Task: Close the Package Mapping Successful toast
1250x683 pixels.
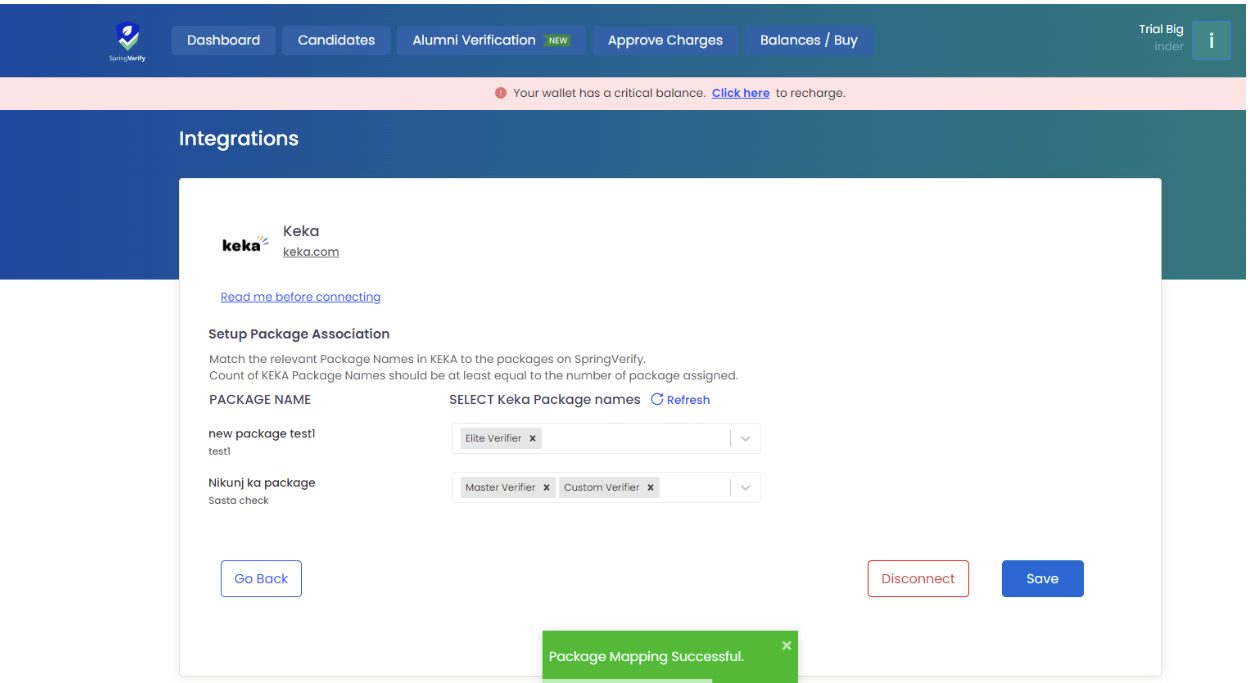Action: coord(786,645)
